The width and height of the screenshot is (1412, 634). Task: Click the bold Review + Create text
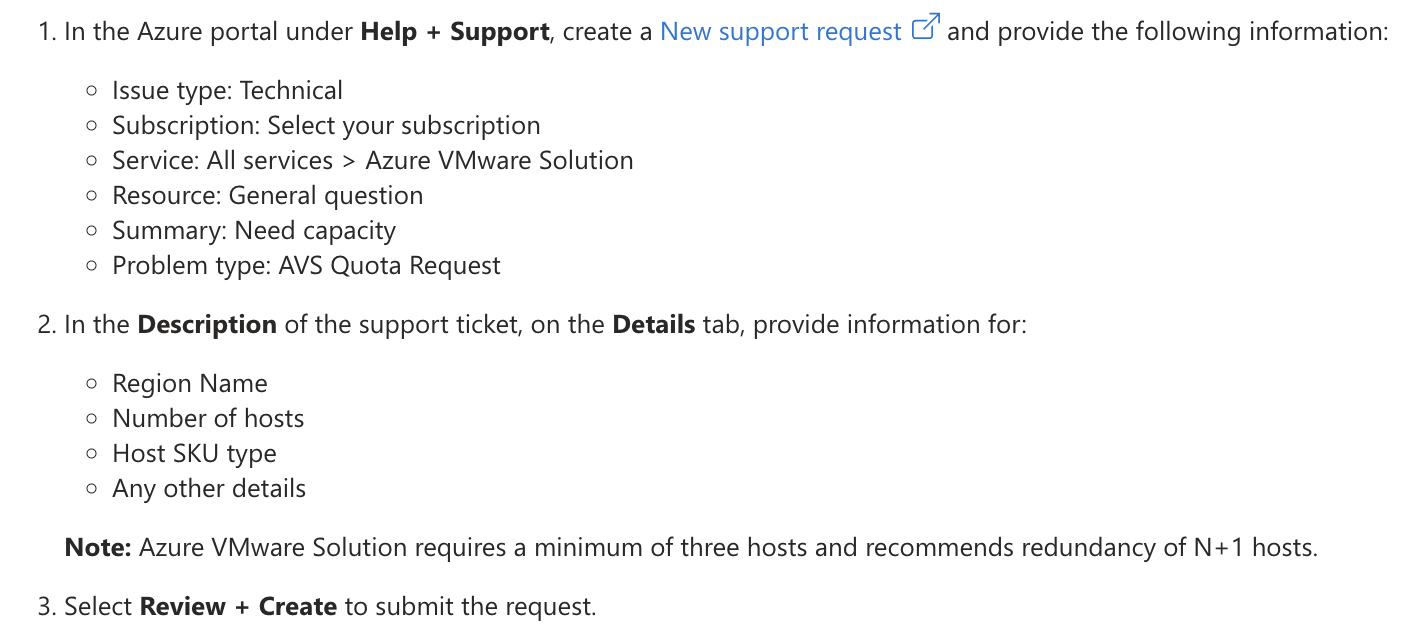click(238, 607)
